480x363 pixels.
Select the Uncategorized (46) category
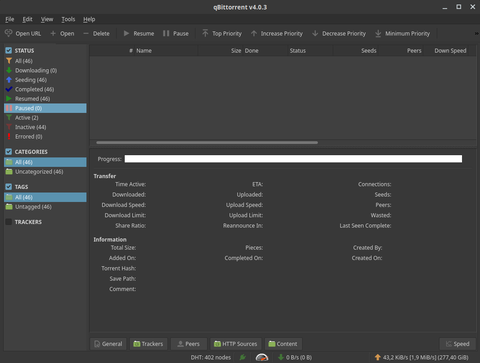[45, 172]
